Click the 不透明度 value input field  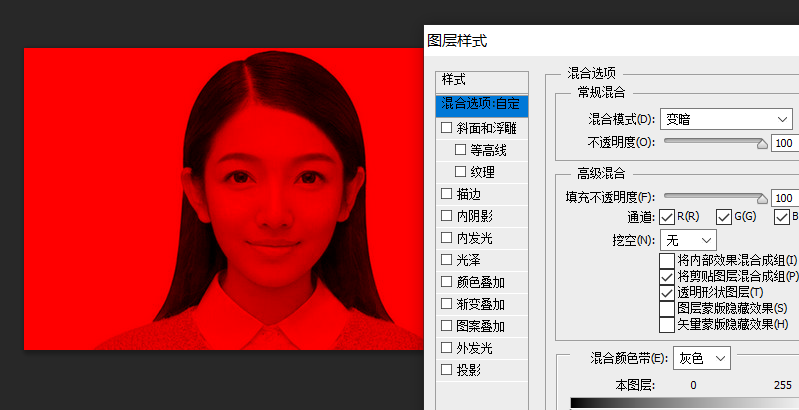pyautogui.click(x=786, y=143)
